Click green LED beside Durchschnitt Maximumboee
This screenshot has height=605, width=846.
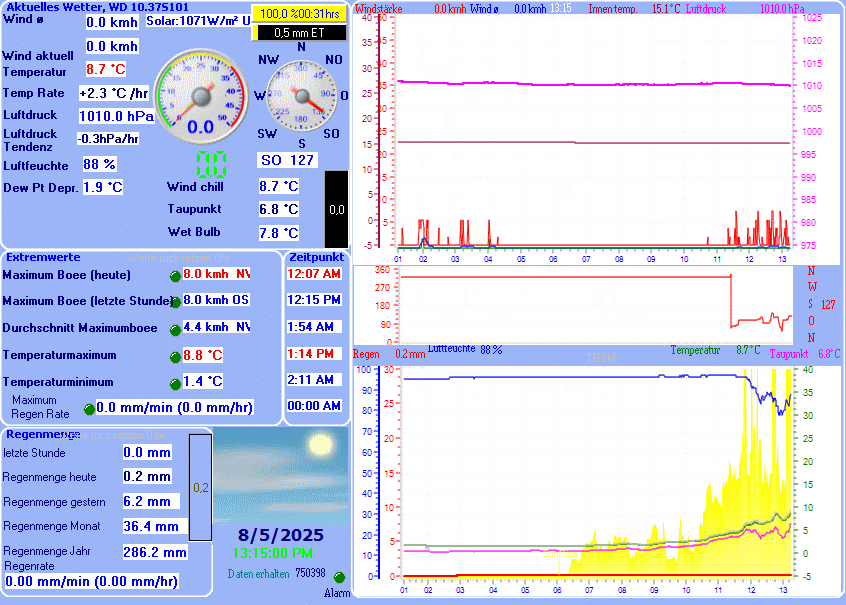coord(175,329)
